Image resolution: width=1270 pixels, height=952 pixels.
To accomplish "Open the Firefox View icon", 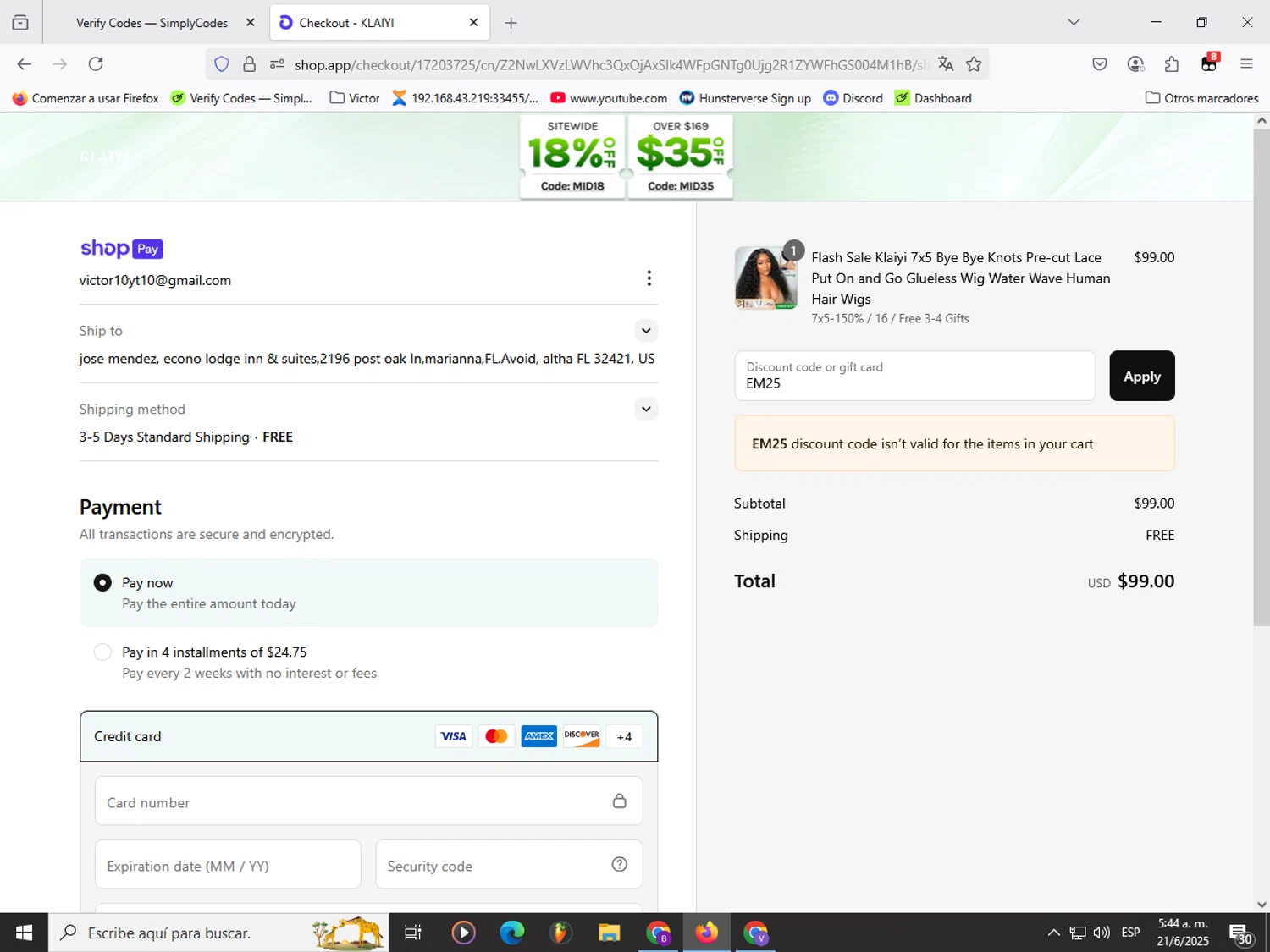I will (20, 23).
